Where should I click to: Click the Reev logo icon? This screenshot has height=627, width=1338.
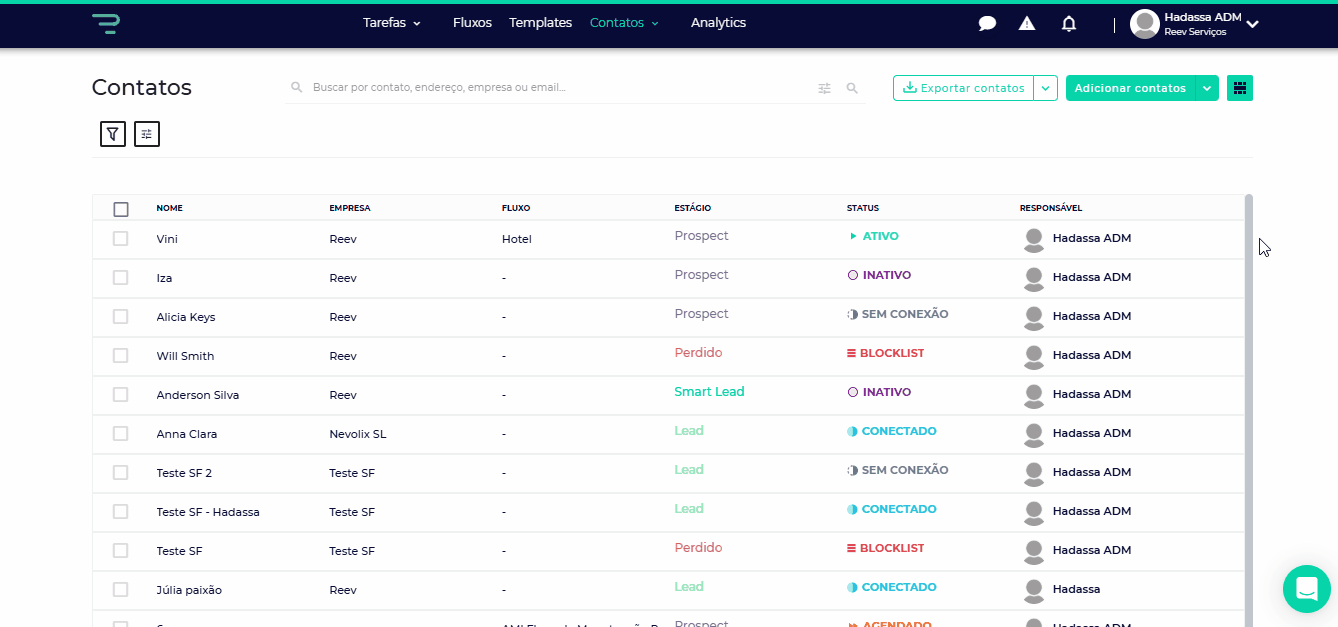point(105,24)
